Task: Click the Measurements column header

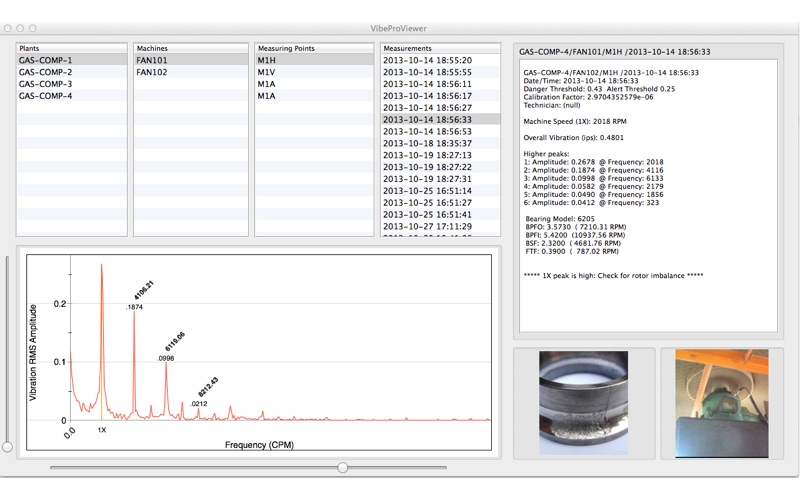Action: pos(438,48)
